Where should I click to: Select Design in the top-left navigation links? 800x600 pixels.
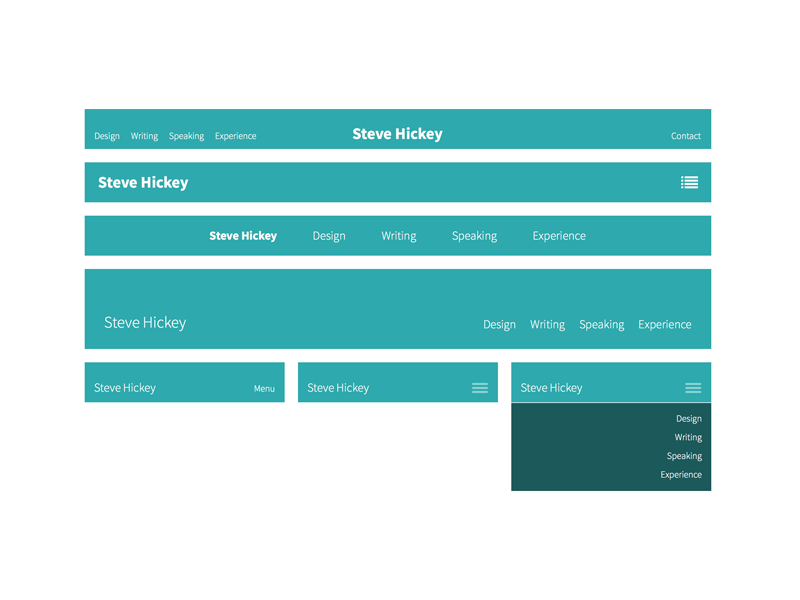coord(107,135)
